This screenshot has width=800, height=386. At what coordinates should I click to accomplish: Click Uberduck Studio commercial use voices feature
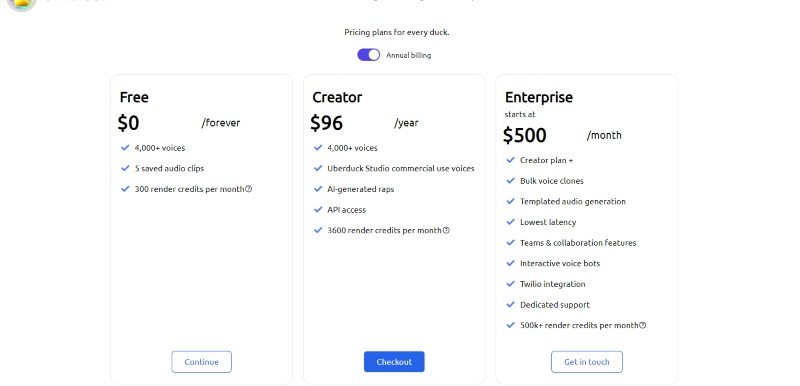click(x=401, y=168)
